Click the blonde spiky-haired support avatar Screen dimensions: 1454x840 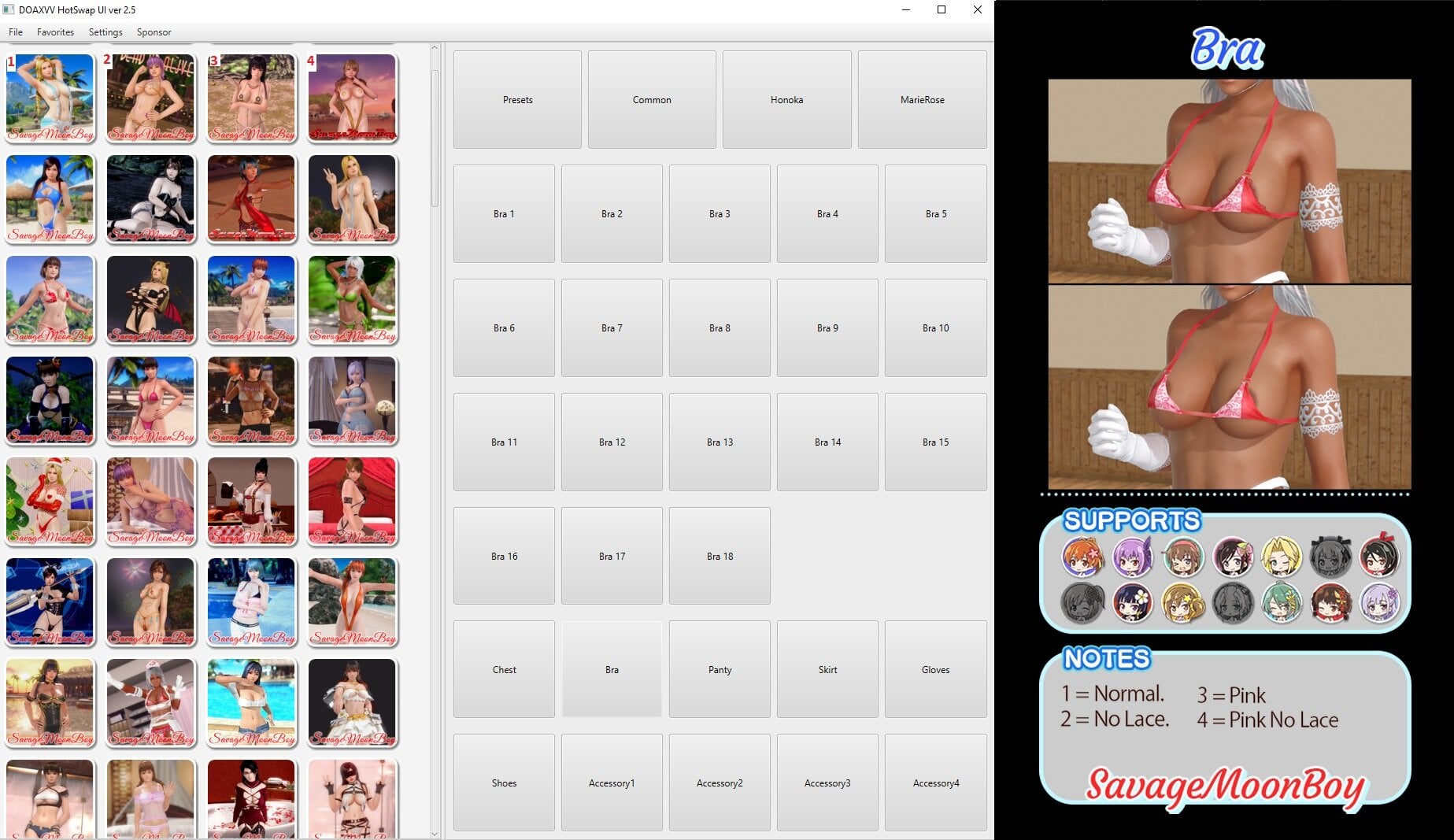coord(1282,556)
